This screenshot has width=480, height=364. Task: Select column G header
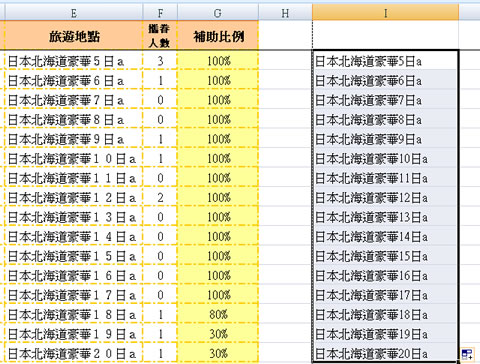(x=218, y=13)
